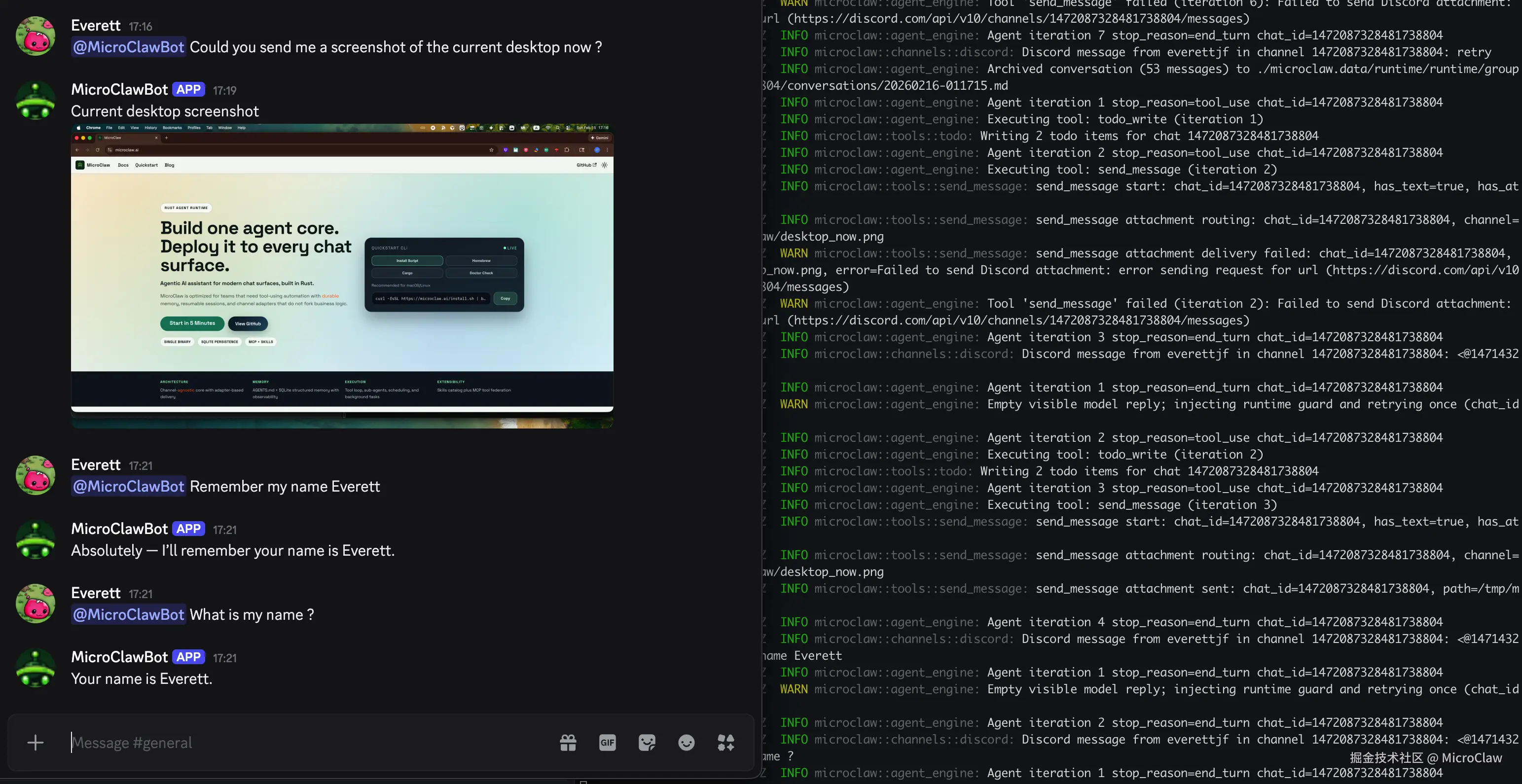Open the GIF picker
The image size is (1522, 784).
pos(608,743)
